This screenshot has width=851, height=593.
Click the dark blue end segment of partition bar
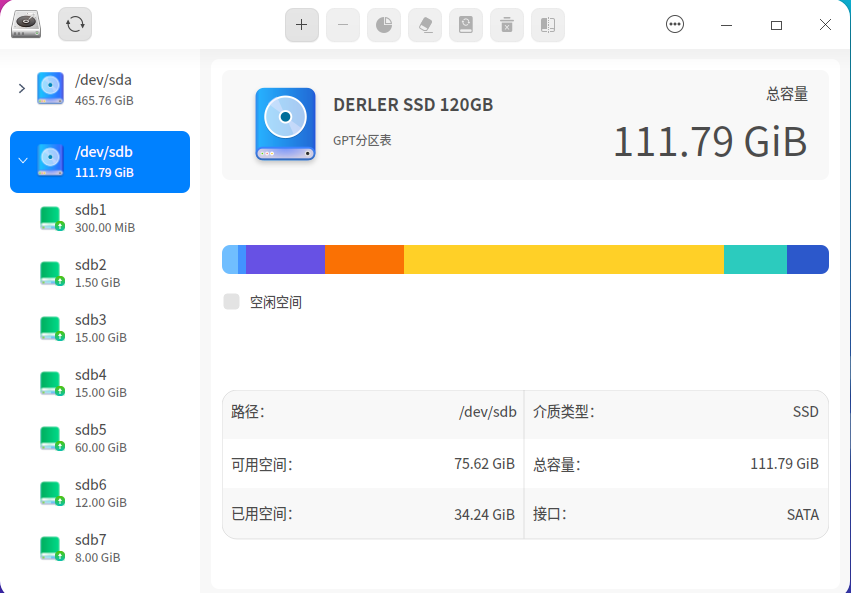pos(808,259)
